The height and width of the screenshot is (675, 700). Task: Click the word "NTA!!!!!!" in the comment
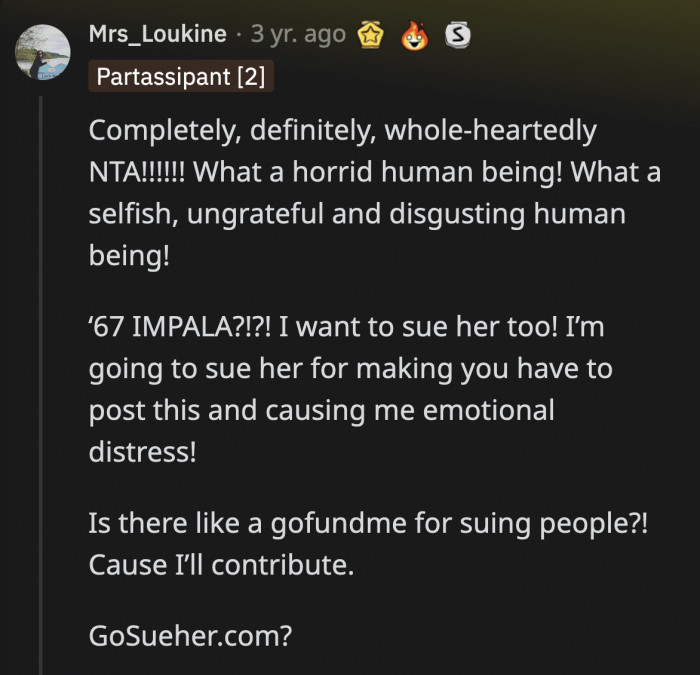click(137, 172)
